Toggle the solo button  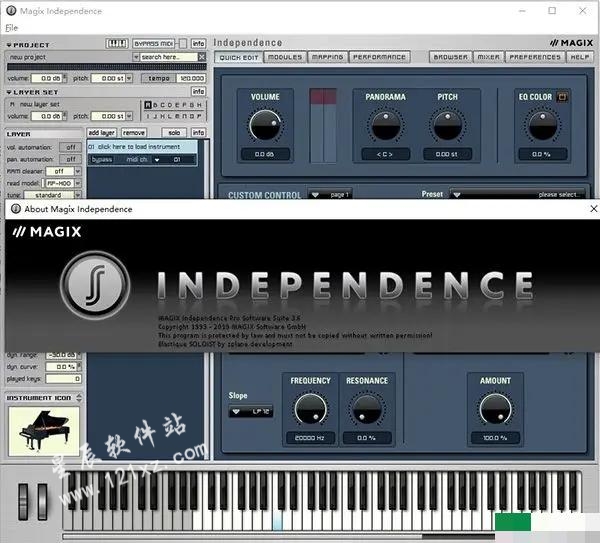pos(174,132)
